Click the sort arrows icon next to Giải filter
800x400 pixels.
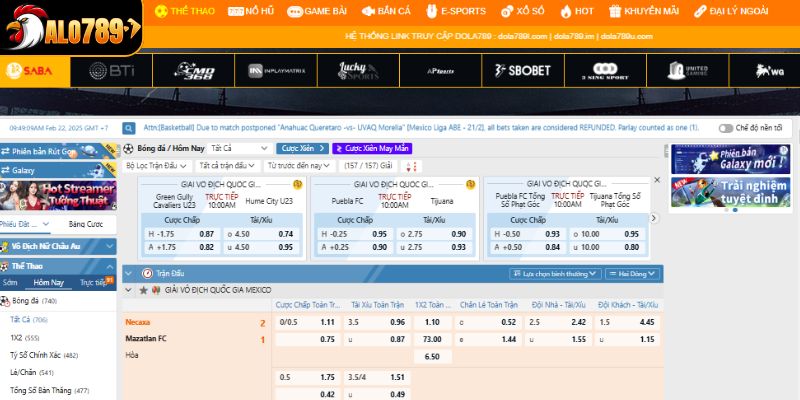point(411,166)
